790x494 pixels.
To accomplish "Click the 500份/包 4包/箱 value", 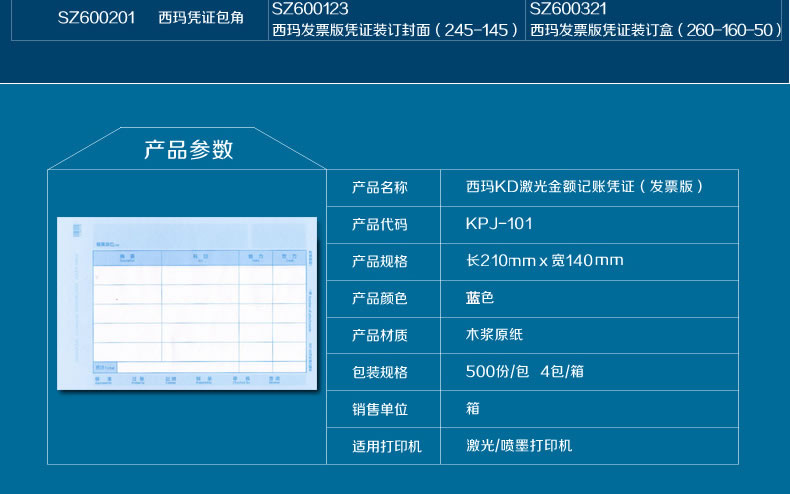I will coord(524,372).
